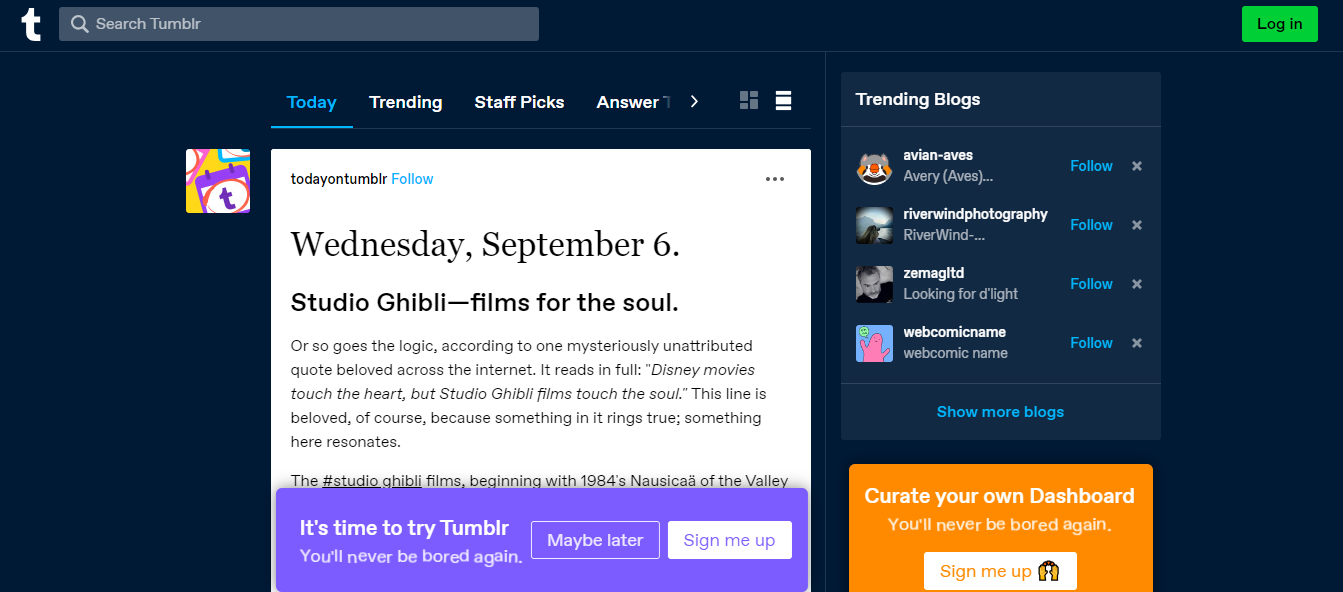Viewport: 1343px width, 592px height.
Task: Open the riverwindphotography blog avatar
Action: [874, 225]
